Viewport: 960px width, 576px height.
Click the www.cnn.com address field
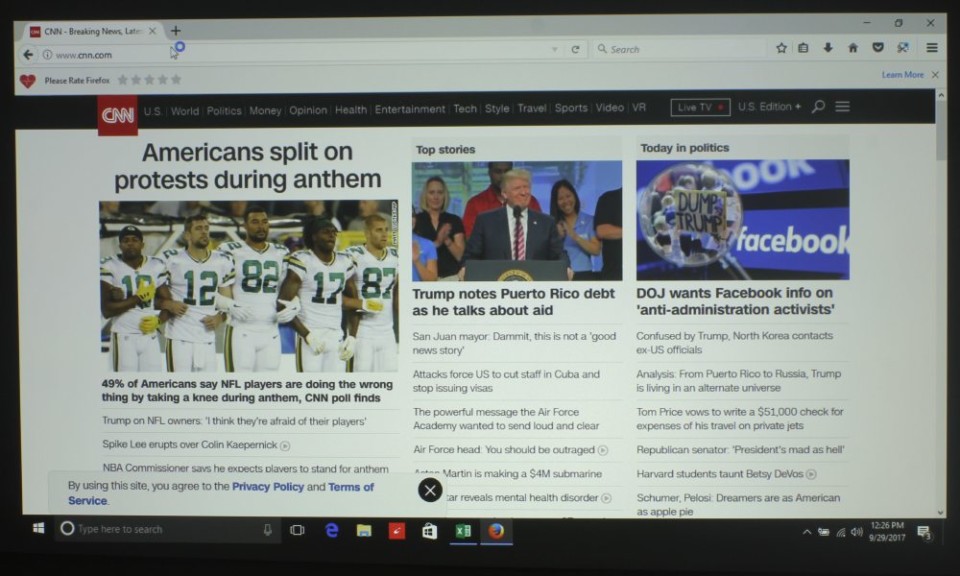(294, 54)
